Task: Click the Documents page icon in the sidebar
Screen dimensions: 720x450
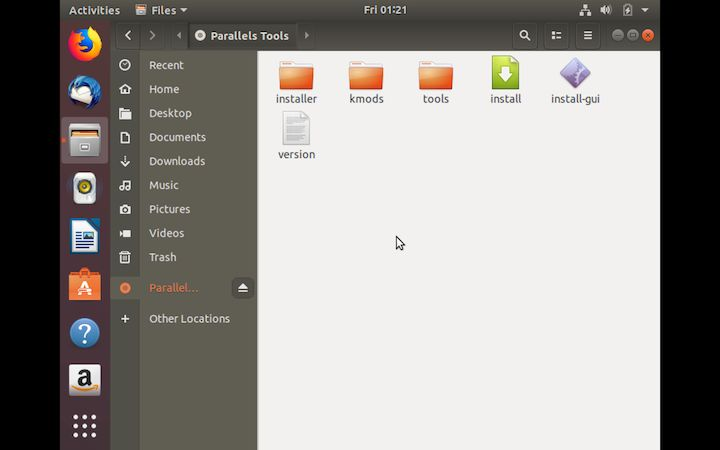Action: click(x=125, y=137)
